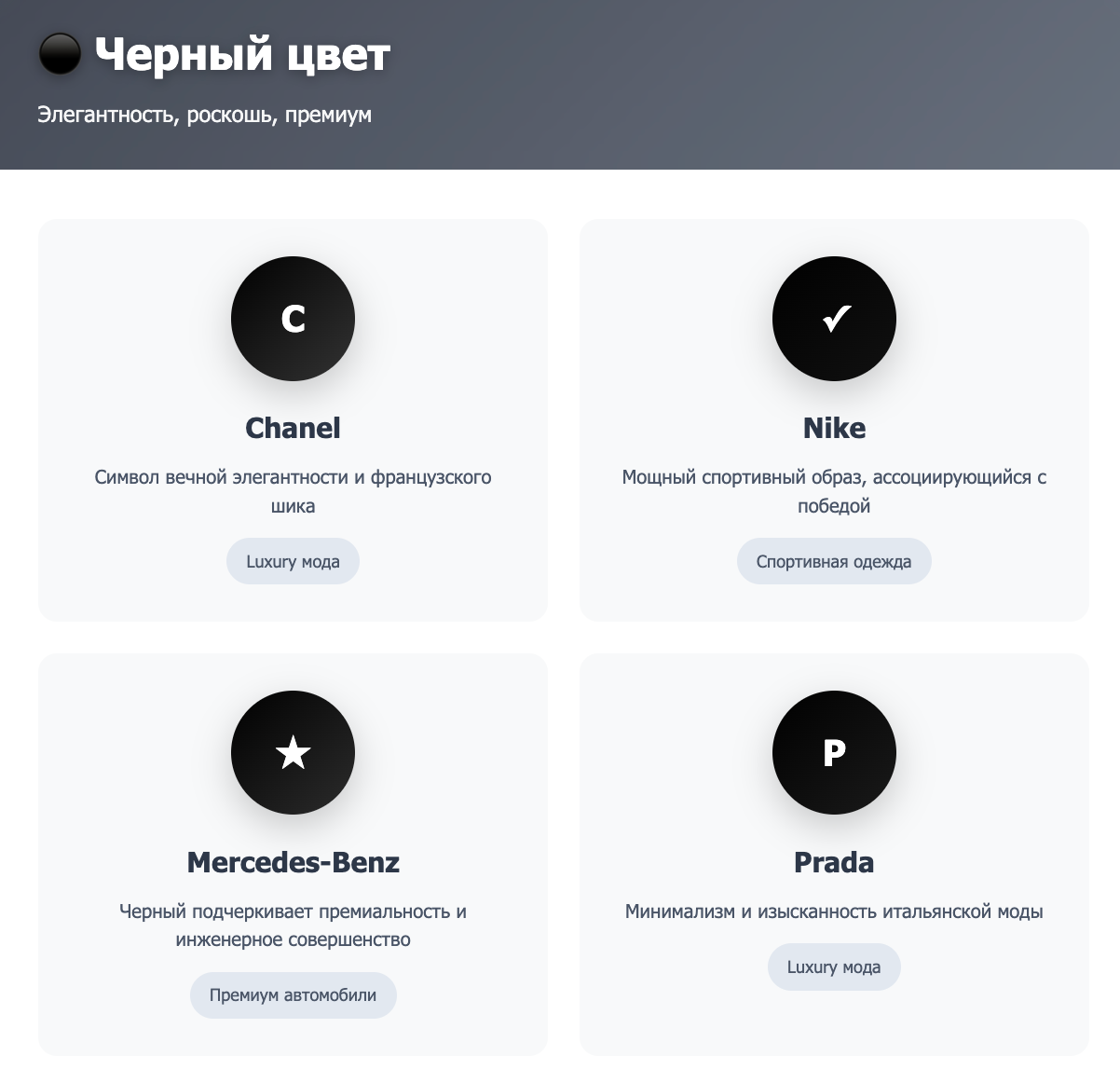
Task: Click the Chanel circular C logo
Action: click(293, 319)
